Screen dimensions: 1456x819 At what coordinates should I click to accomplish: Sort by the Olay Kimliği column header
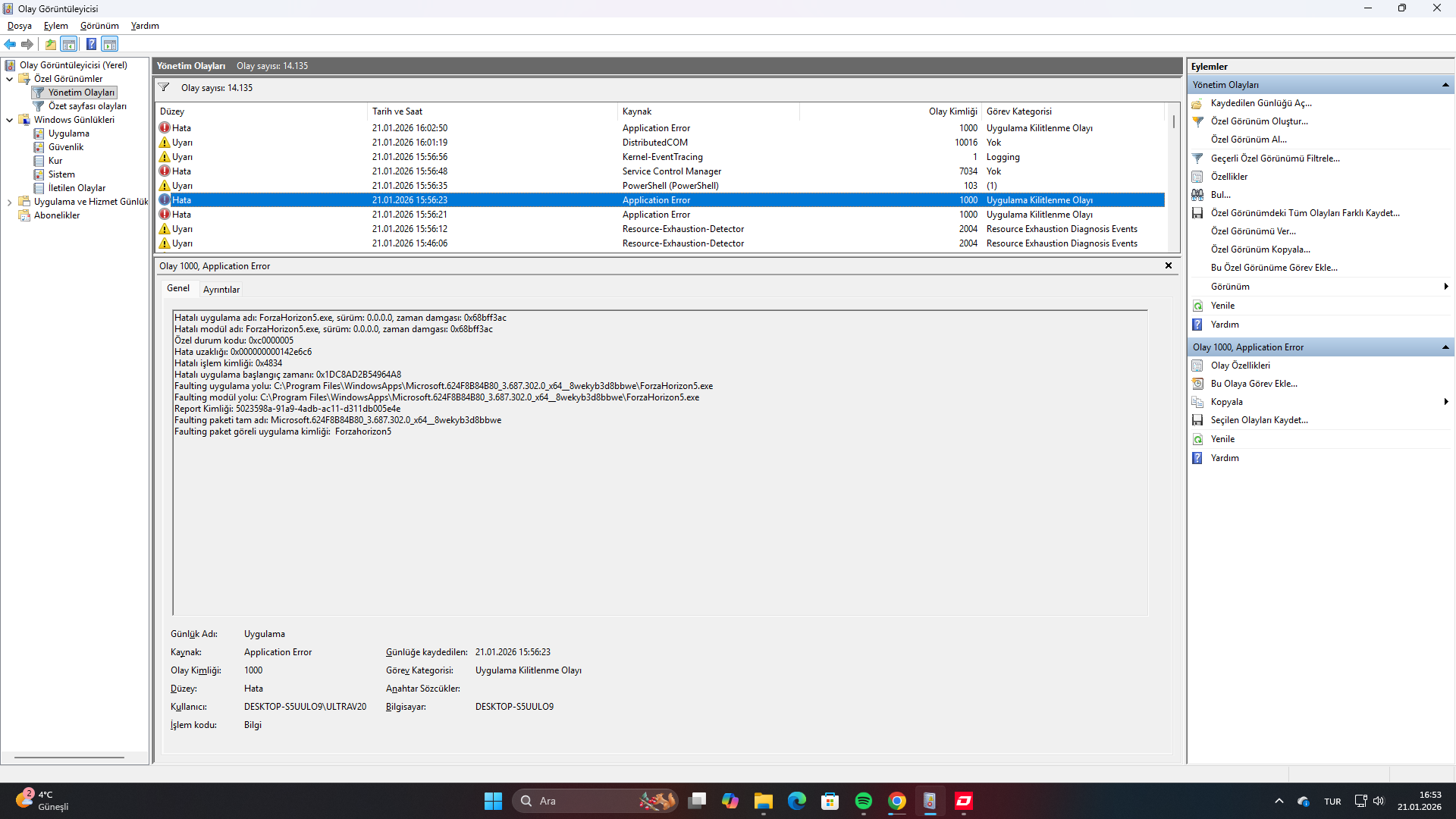click(x=891, y=111)
